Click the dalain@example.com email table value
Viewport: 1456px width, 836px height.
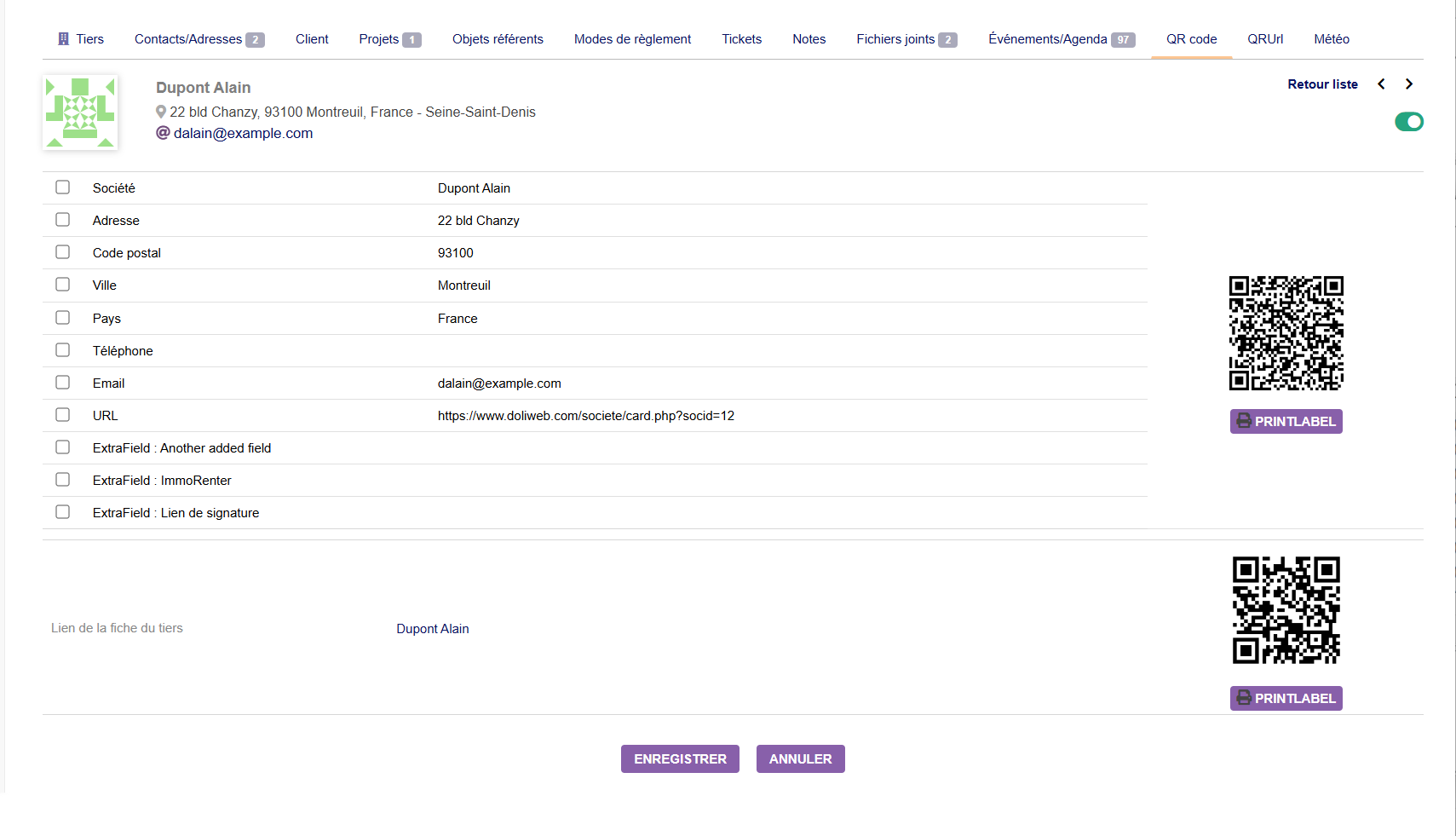tap(499, 383)
